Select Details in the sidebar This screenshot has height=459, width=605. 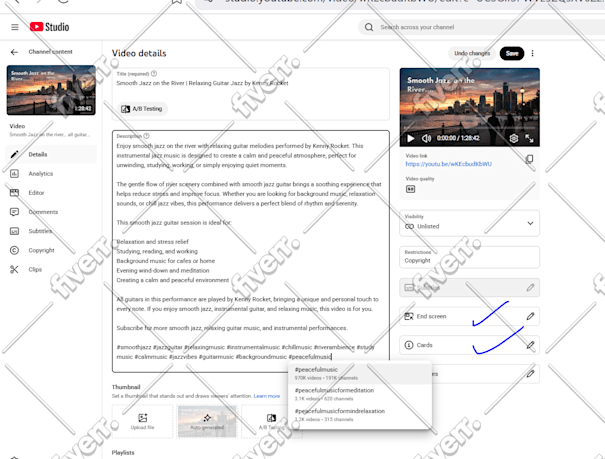[51, 154]
